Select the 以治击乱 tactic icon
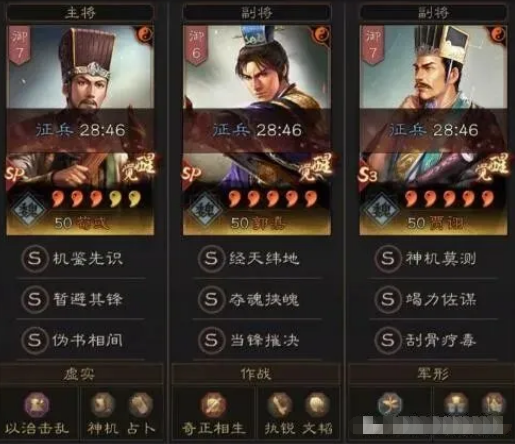Viewport: 515px width, 444px height. 37,404
